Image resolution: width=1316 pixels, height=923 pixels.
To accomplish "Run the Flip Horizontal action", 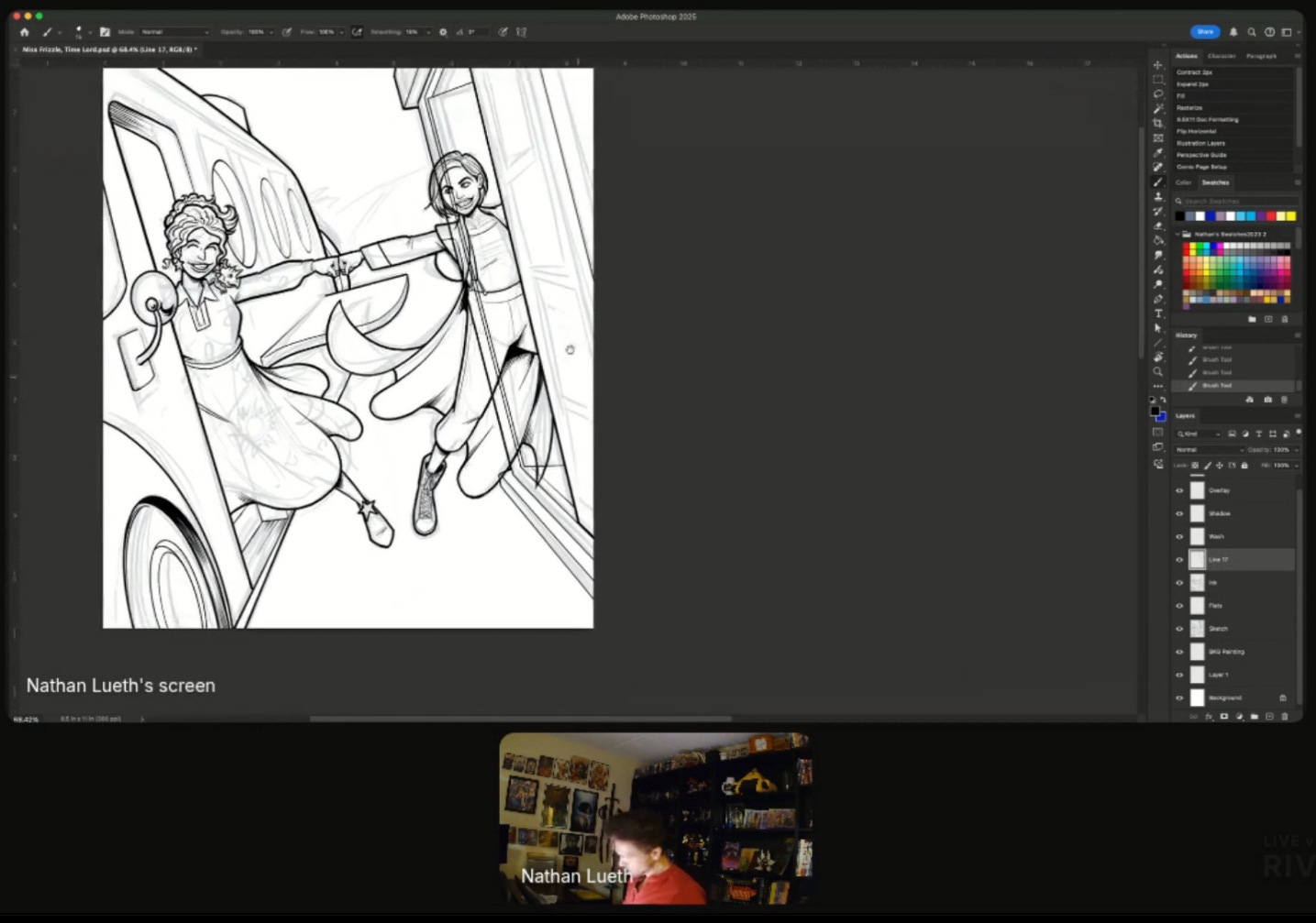I will [1196, 131].
